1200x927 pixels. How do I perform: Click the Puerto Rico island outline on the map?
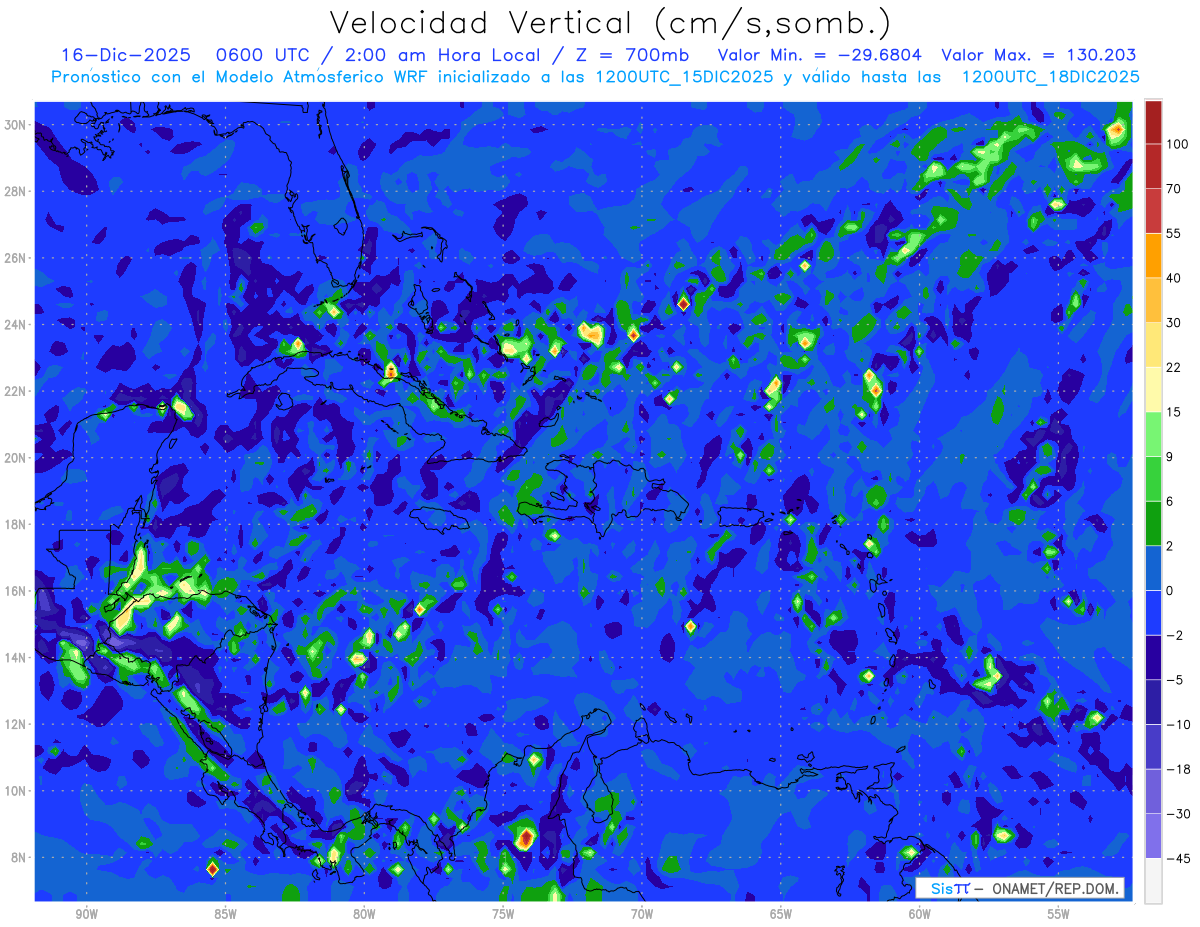pos(743,516)
